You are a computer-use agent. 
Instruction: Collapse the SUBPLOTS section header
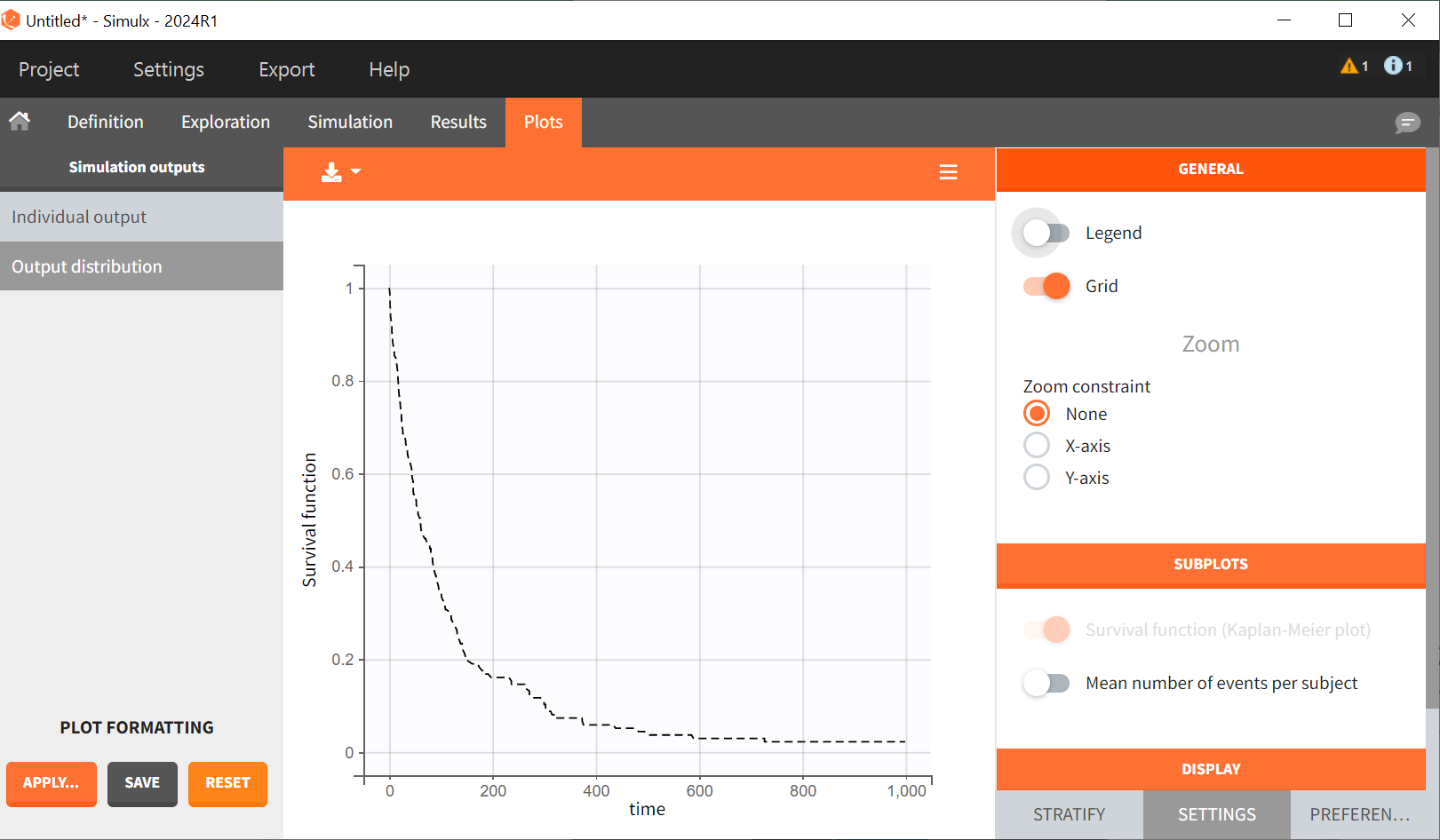click(x=1210, y=565)
